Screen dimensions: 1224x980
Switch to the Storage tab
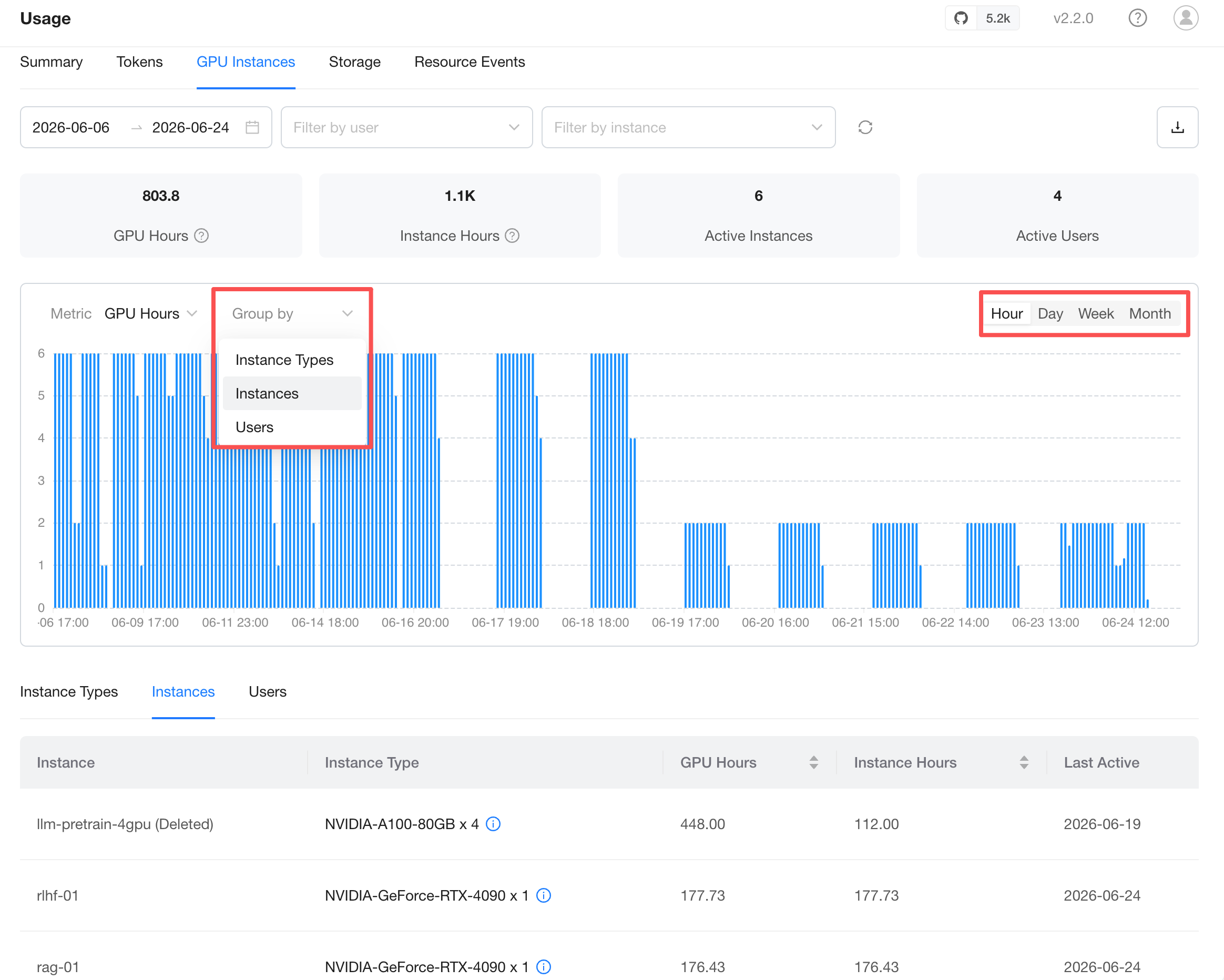click(x=354, y=62)
